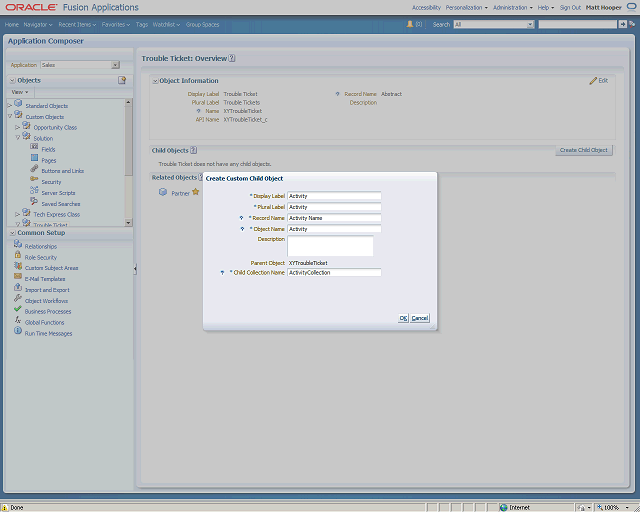Click the Plural Label input field
Image resolution: width=640 pixels, height=512 pixels.
pos(334,207)
